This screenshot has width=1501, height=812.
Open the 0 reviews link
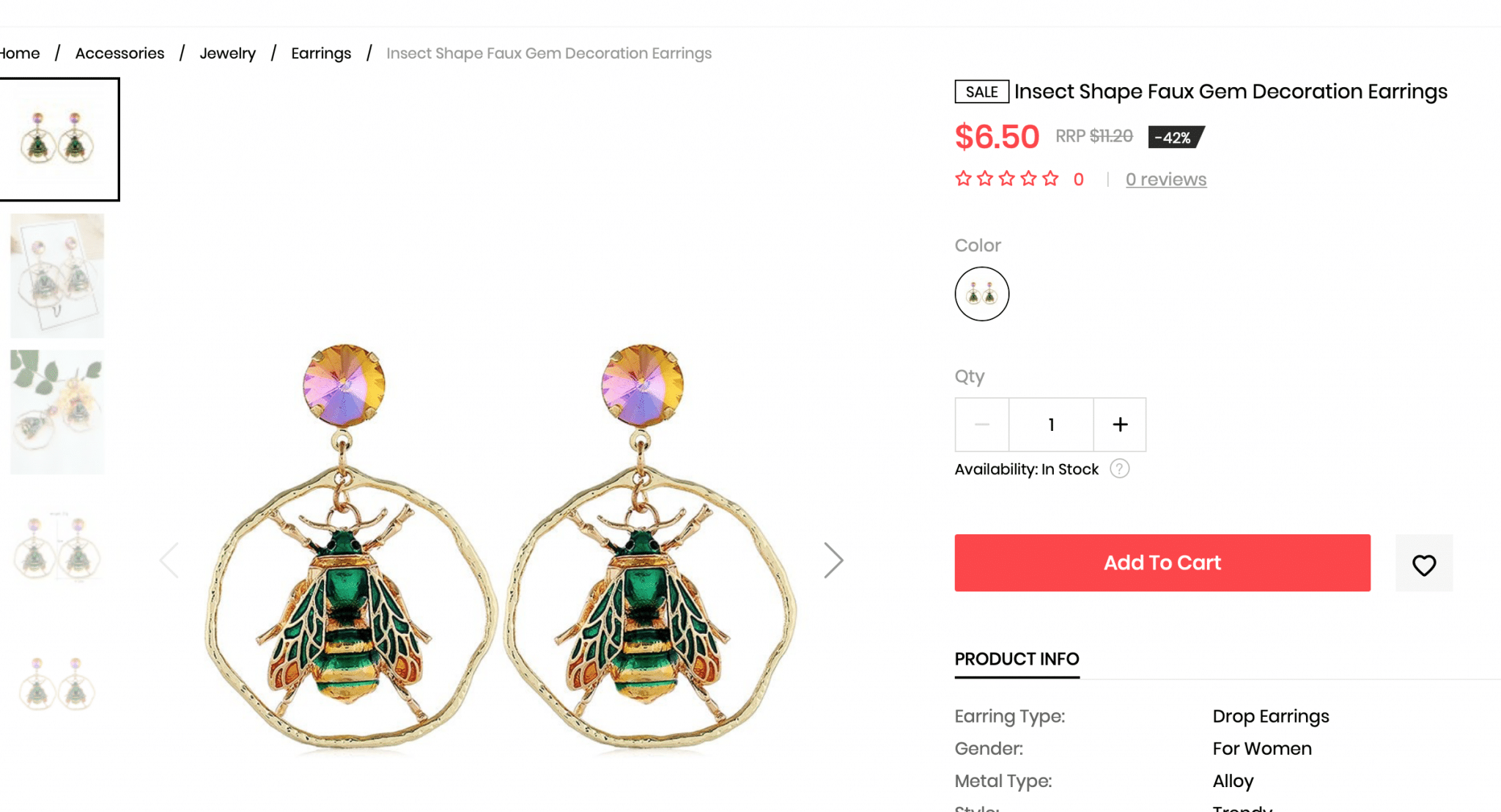(1166, 180)
